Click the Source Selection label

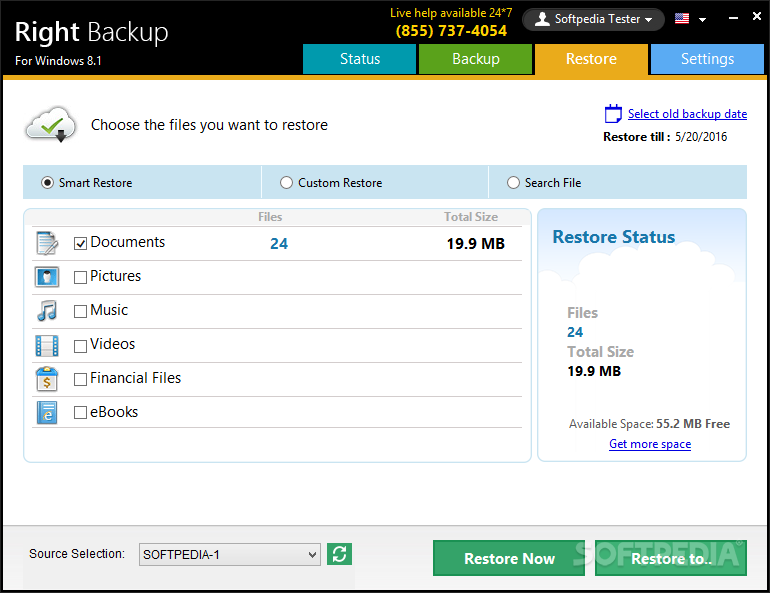coord(77,554)
